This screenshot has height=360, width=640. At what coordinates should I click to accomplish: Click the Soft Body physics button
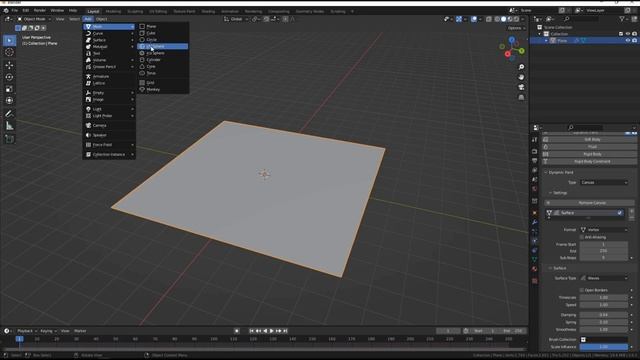[x=590, y=140]
